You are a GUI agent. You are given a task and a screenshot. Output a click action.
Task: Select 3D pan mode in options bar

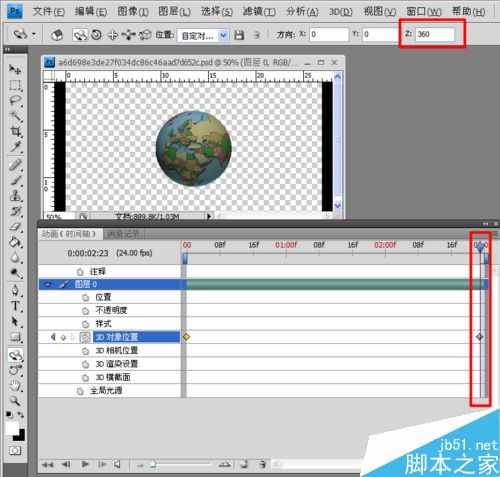coord(113,35)
